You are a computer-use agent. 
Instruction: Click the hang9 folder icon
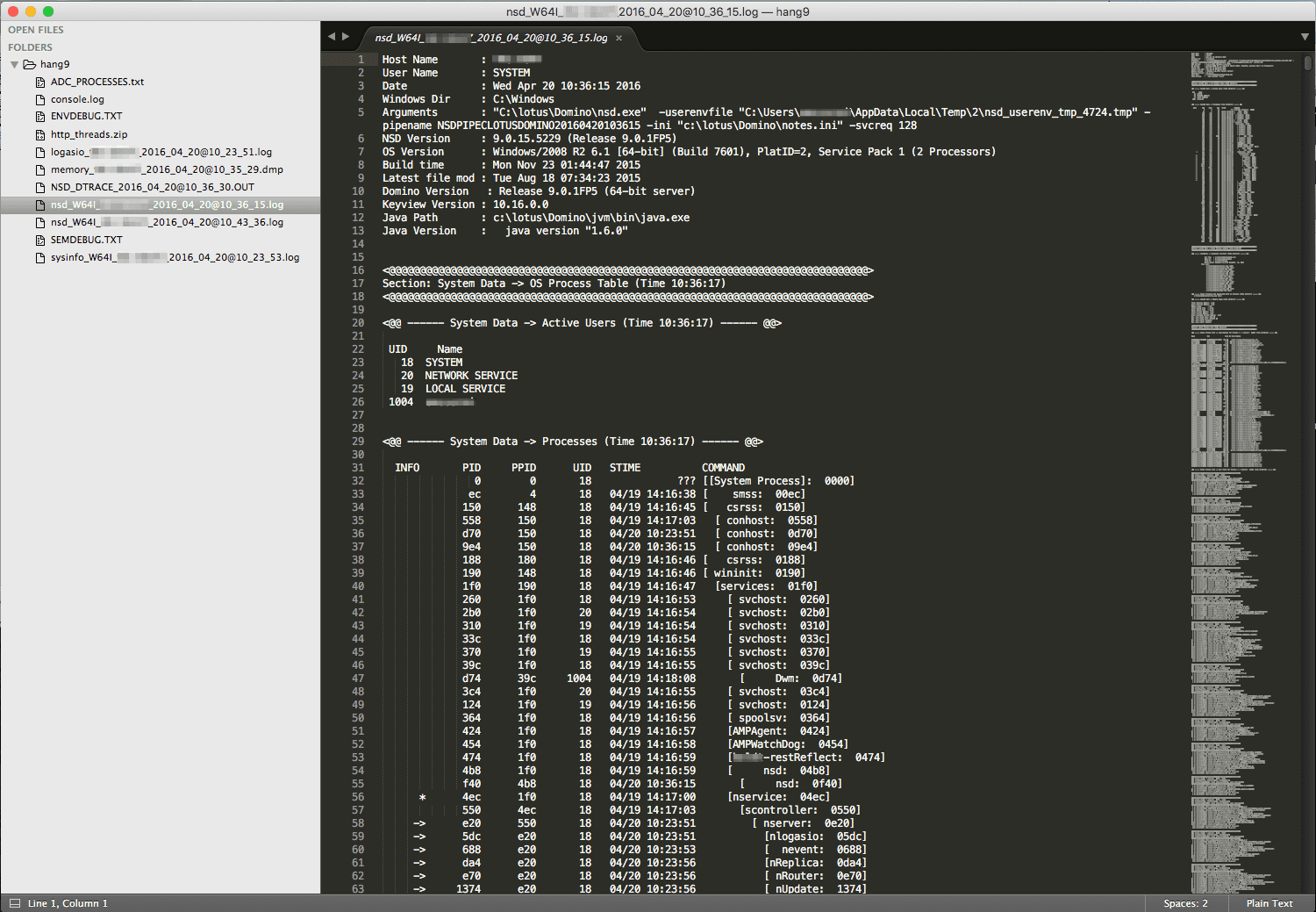(29, 64)
